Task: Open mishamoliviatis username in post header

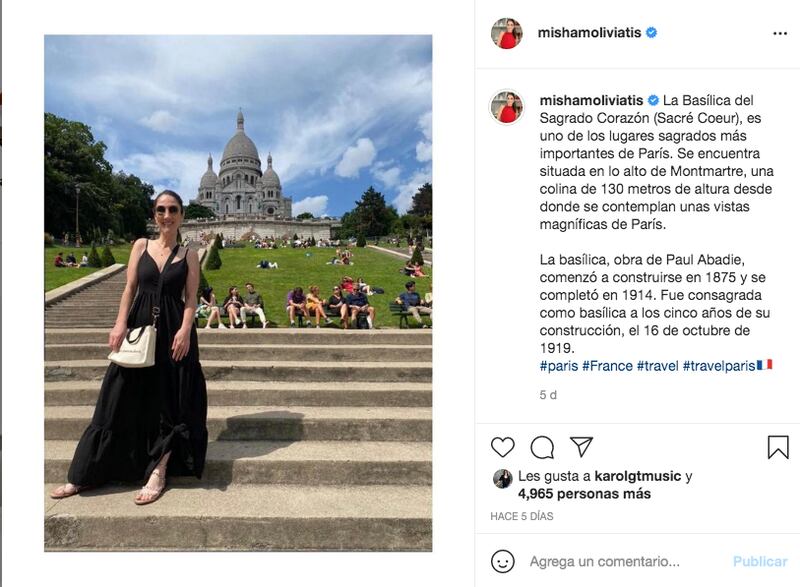Action: [x=589, y=33]
